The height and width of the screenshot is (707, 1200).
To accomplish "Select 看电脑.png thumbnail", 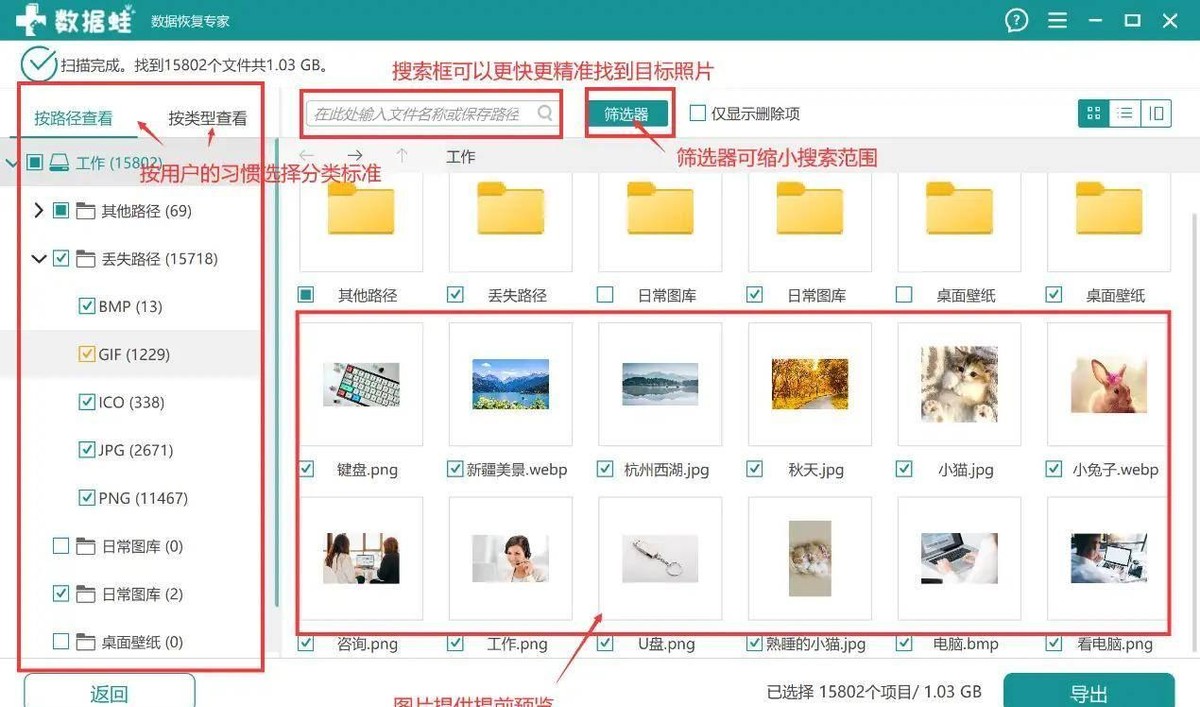I will (1109, 558).
